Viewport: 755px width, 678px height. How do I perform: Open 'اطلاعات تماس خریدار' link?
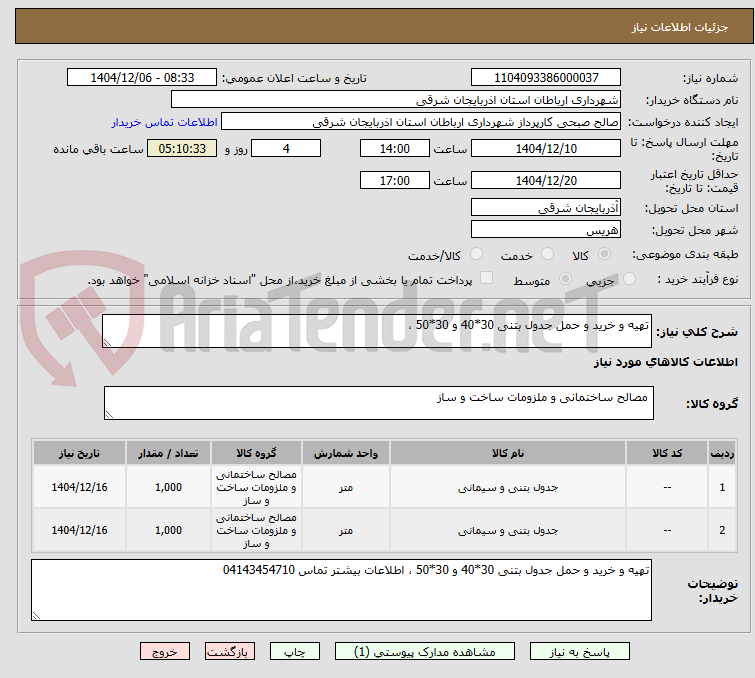[165, 122]
